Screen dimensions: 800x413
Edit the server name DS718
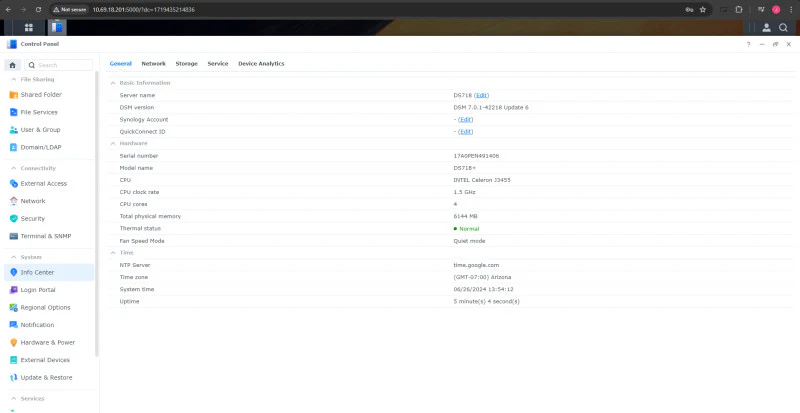point(482,95)
